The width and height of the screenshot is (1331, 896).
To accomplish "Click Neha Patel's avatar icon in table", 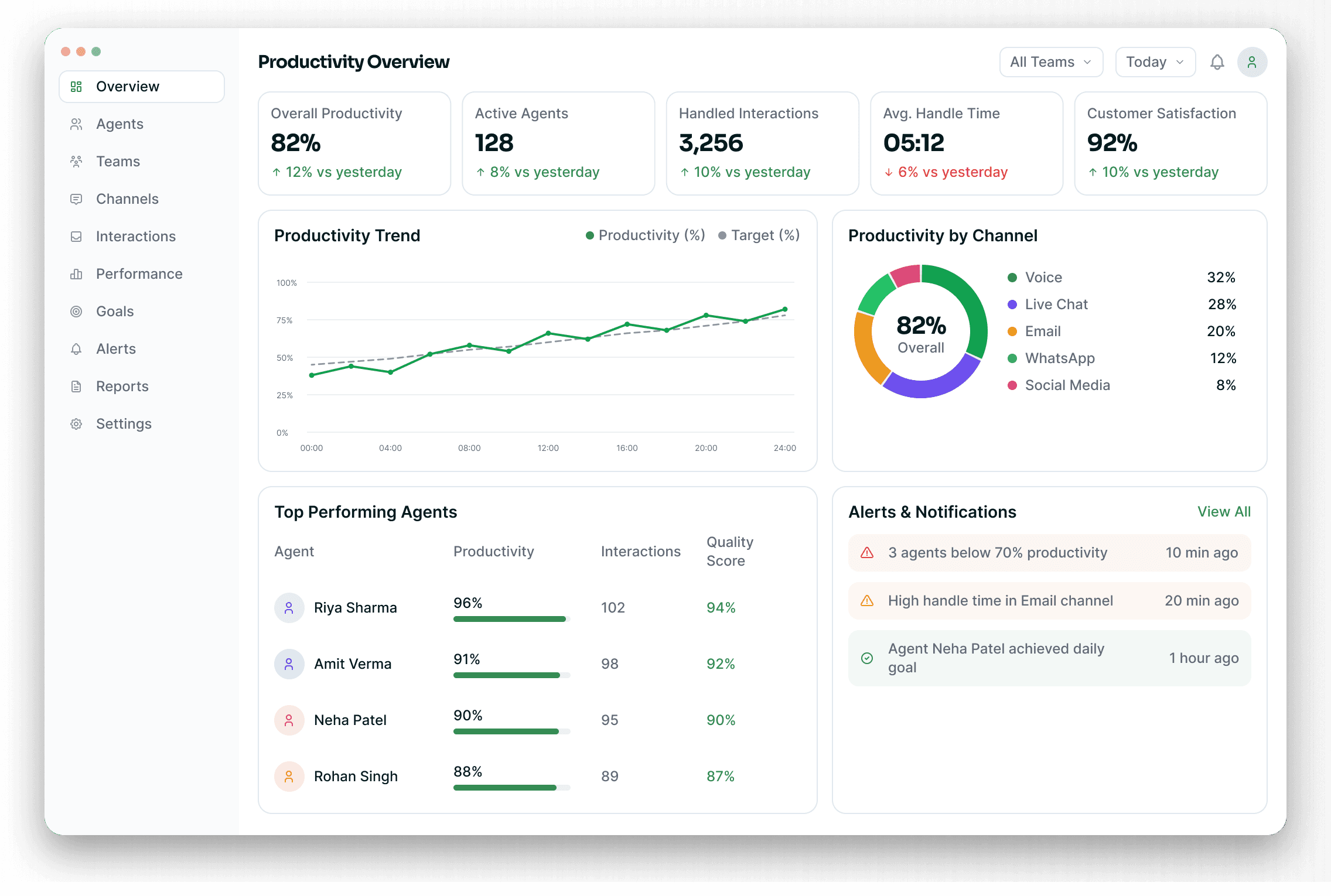I will 289,720.
